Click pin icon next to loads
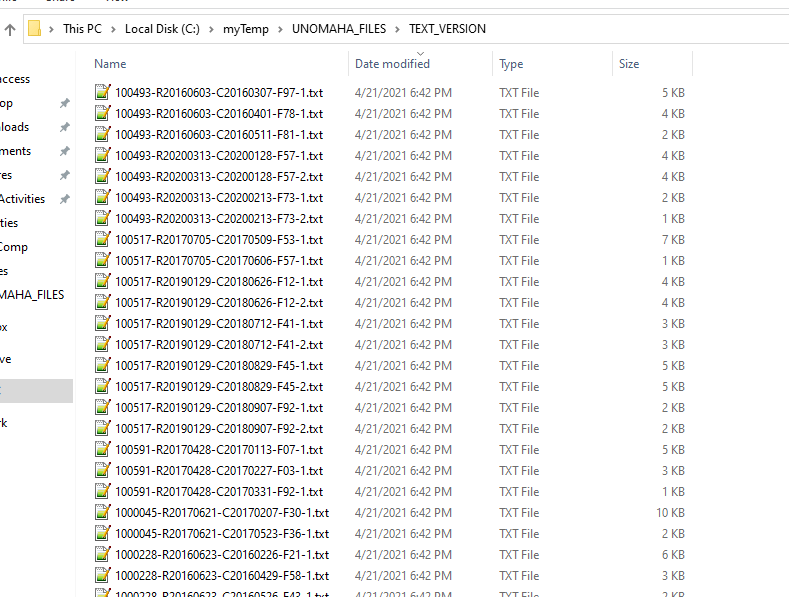The height and width of the screenshot is (597, 789). pos(64,127)
